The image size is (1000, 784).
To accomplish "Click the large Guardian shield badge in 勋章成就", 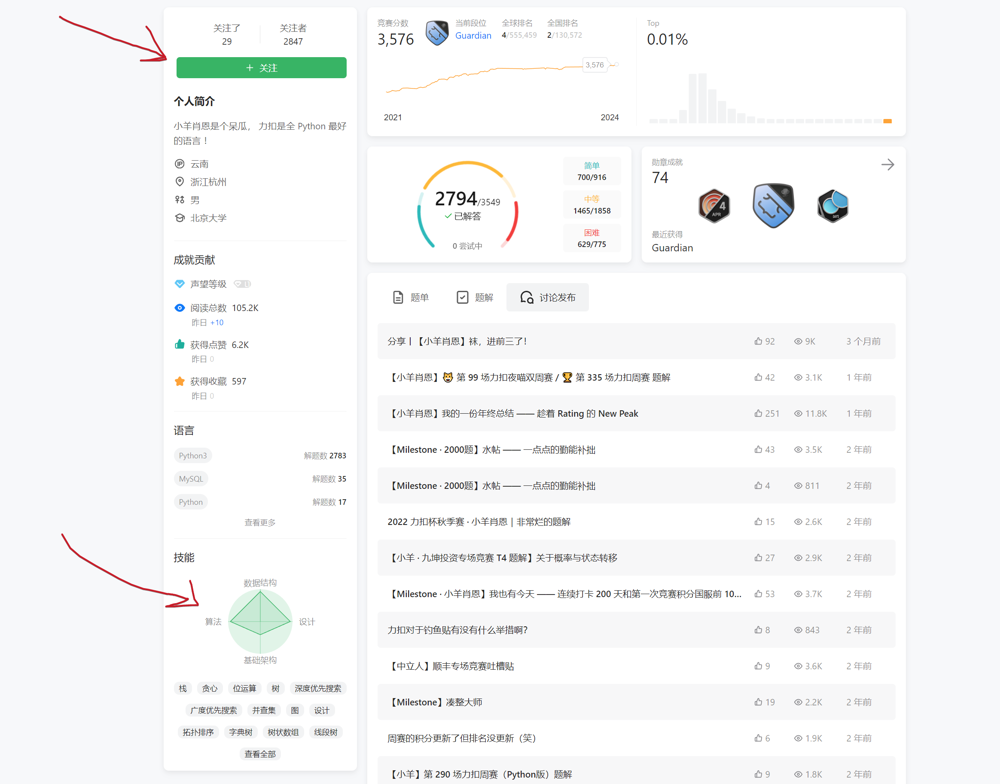I will [773, 205].
